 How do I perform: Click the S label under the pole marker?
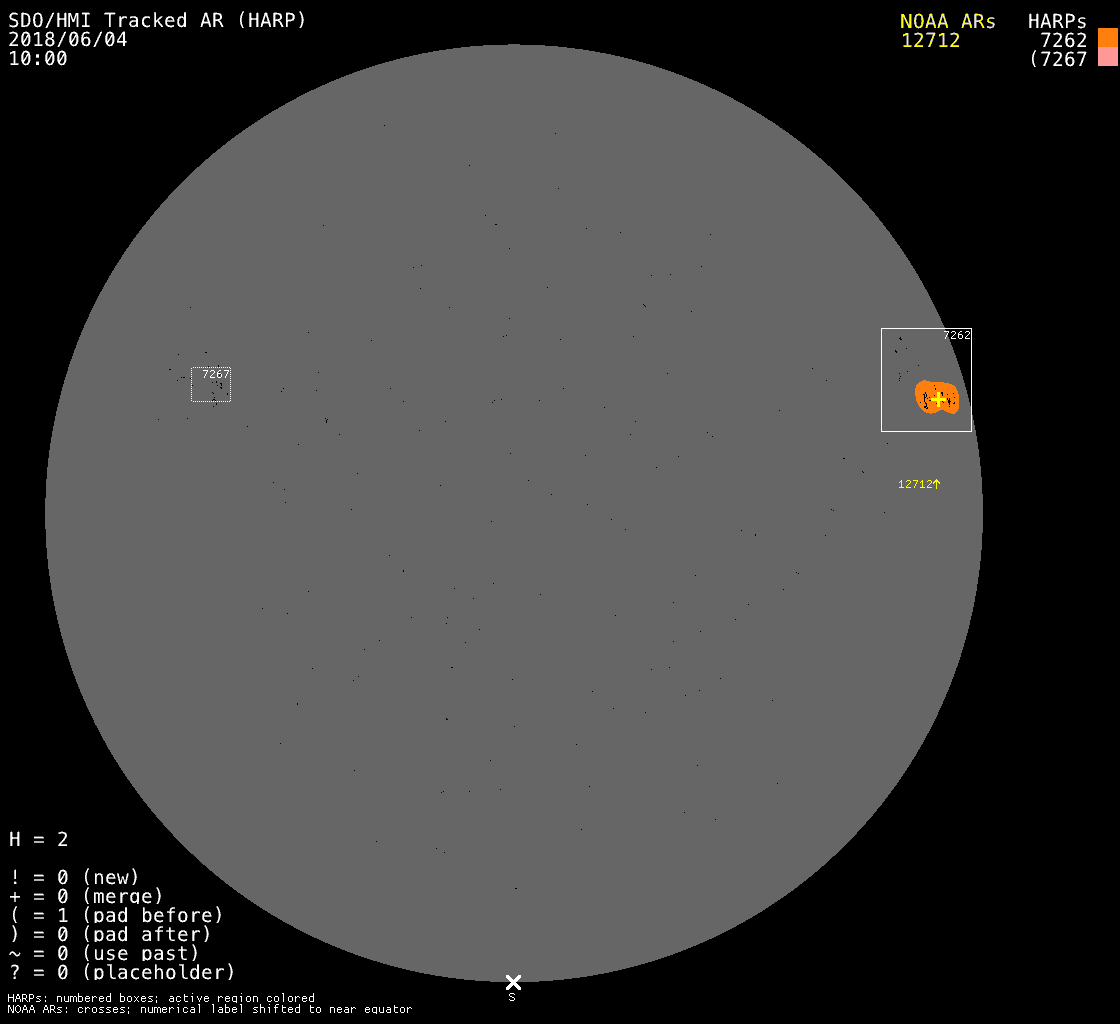point(512,997)
